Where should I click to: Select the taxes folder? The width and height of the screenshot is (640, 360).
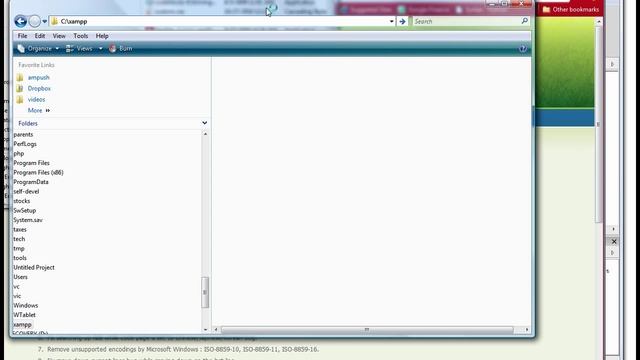20,229
